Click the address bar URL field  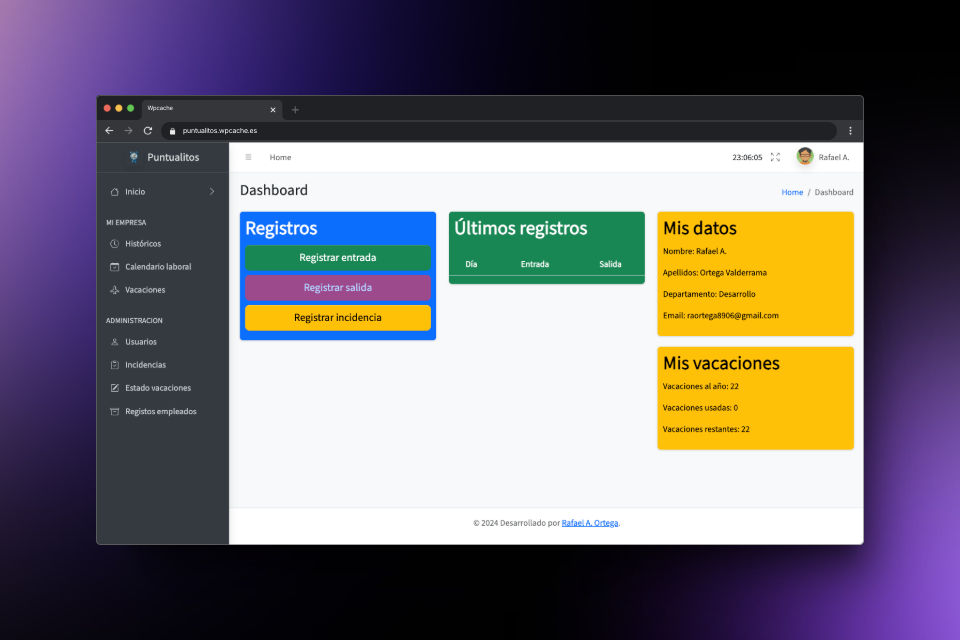coord(499,131)
